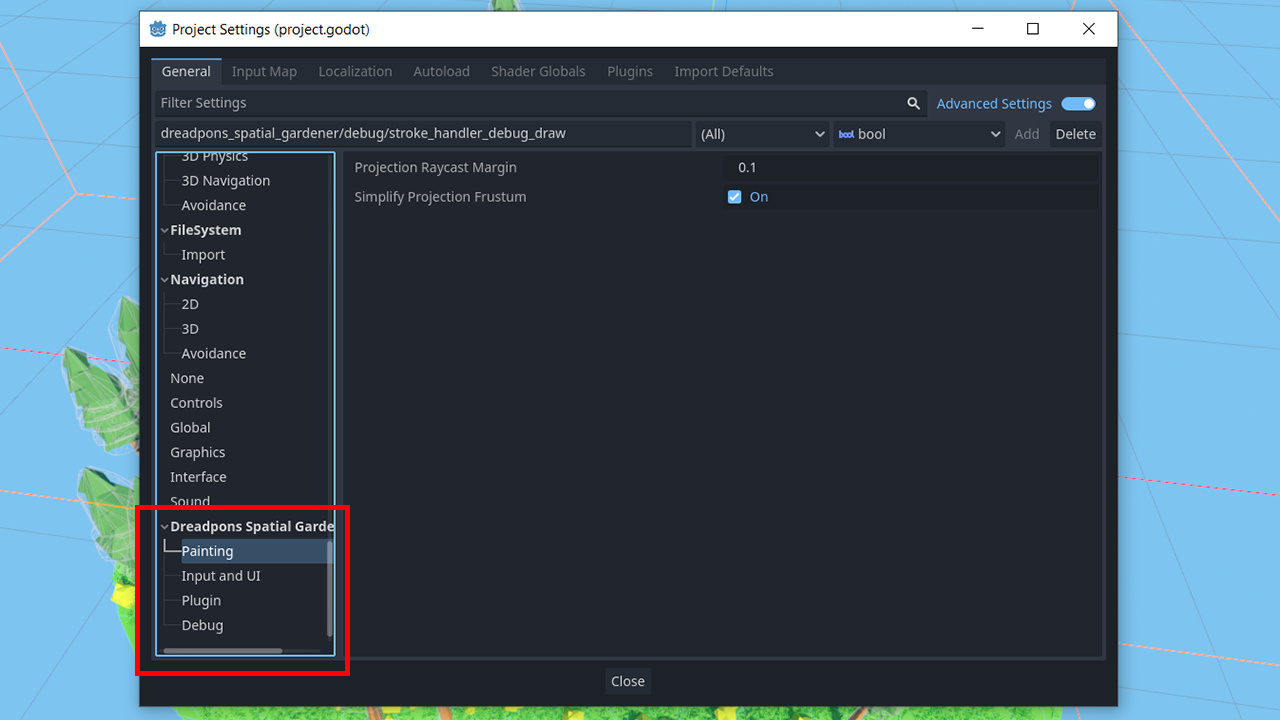
Task: Collapse the FileSystem section
Action: (x=164, y=230)
